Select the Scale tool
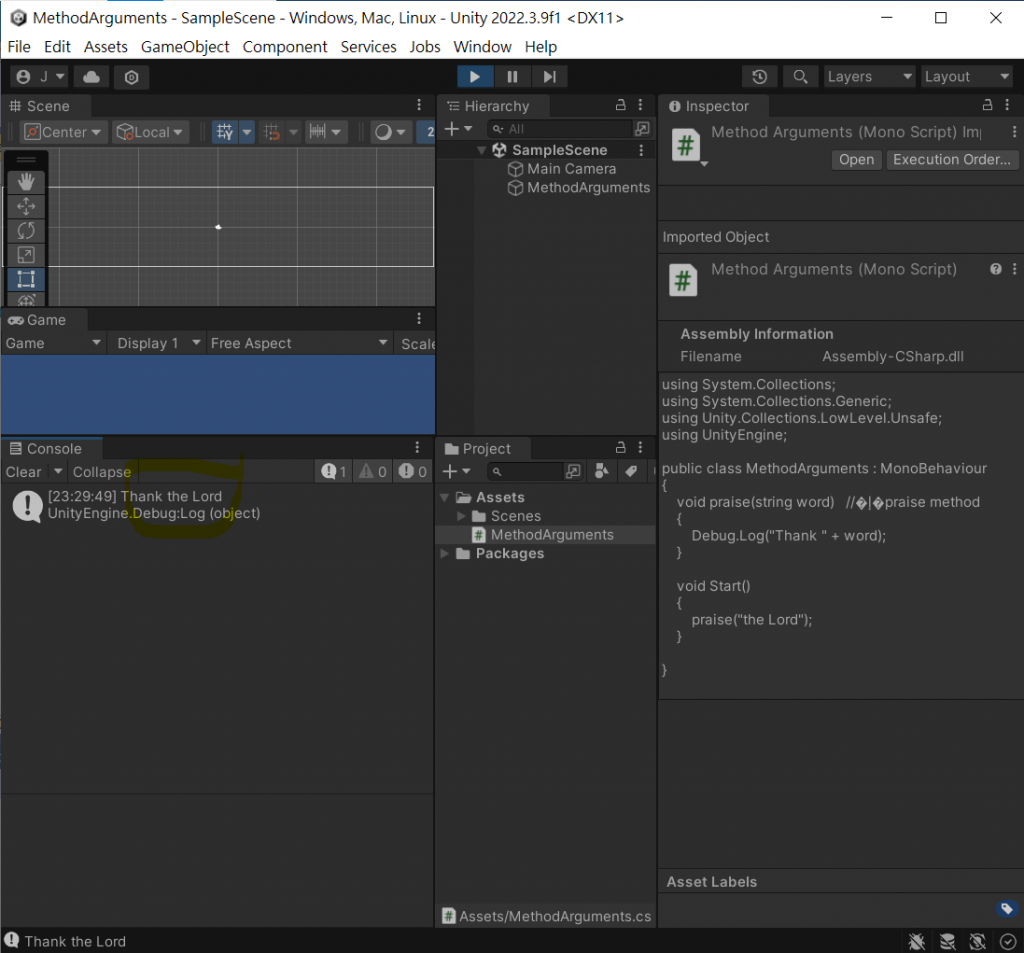The height and width of the screenshot is (953, 1024). (26, 255)
